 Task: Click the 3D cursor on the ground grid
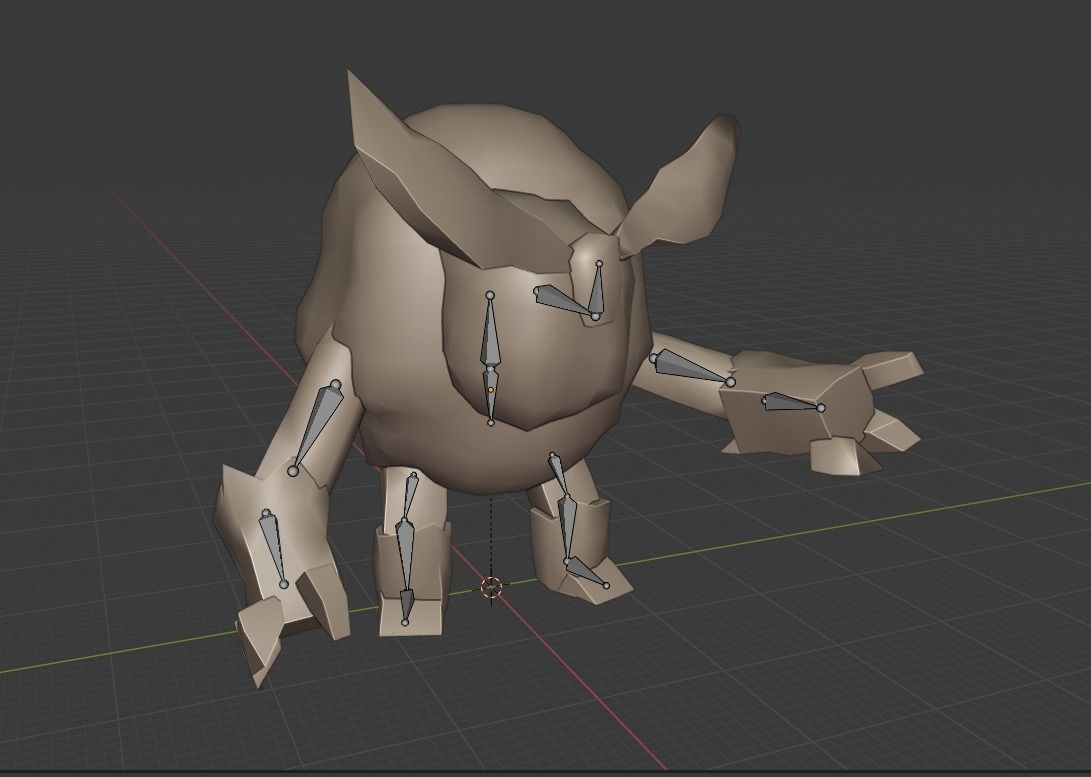pyautogui.click(x=491, y=588)
